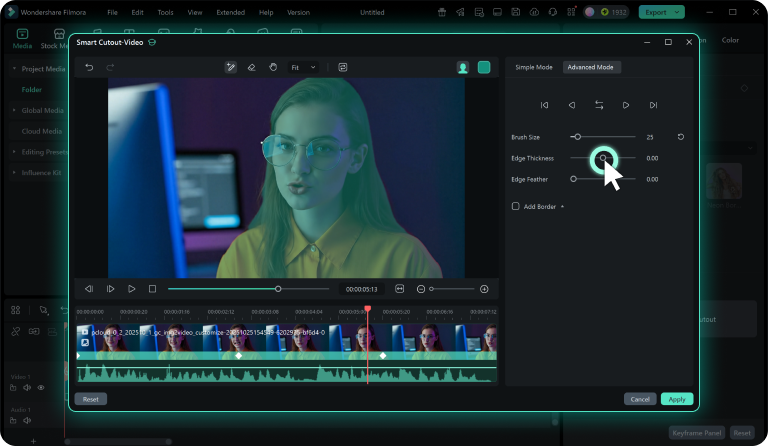
Task: Expand the Project Media section
Action: (40, 68)
